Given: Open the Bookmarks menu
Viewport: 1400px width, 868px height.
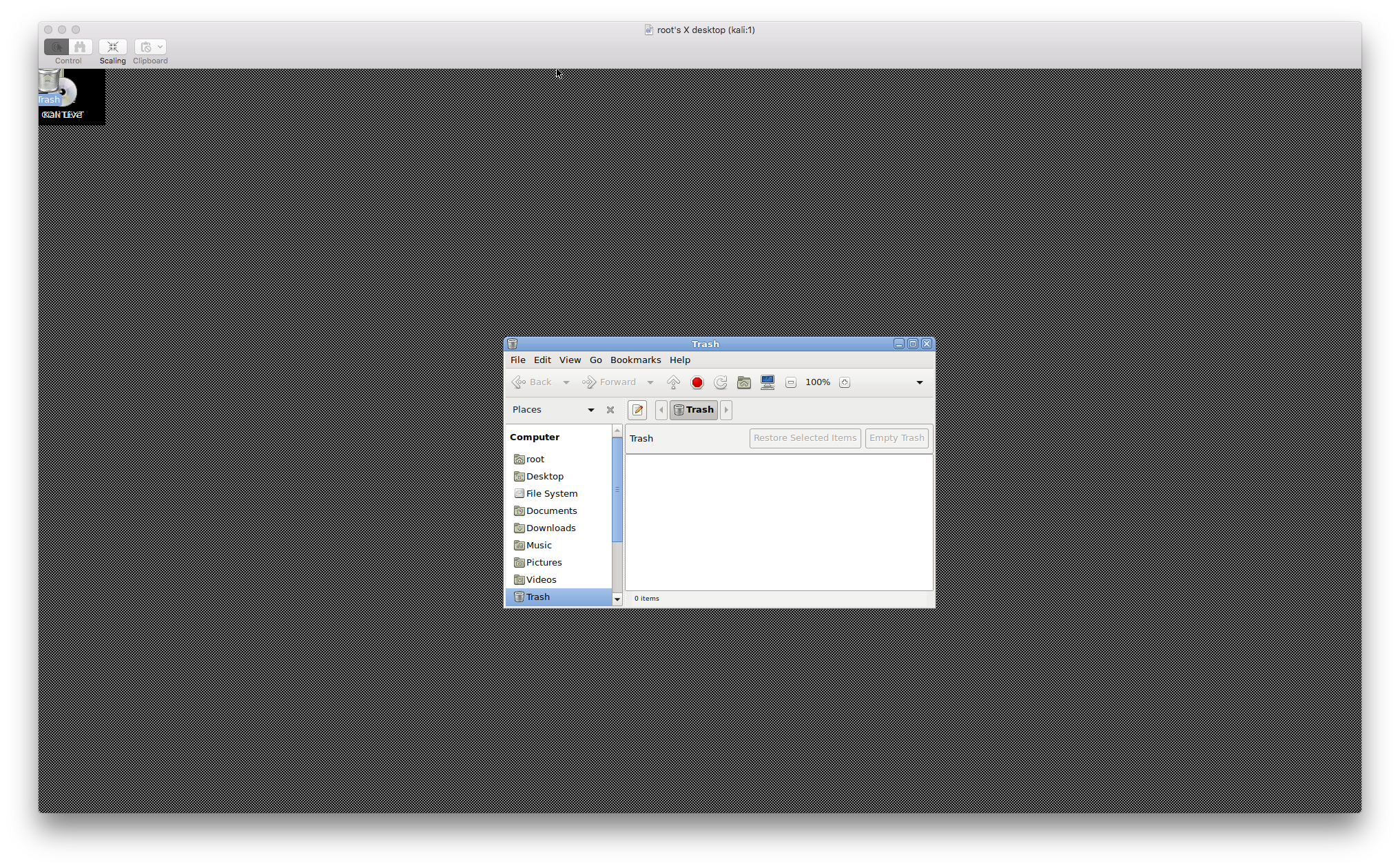Looking at the screenshot, I should [x=635, y=360].
